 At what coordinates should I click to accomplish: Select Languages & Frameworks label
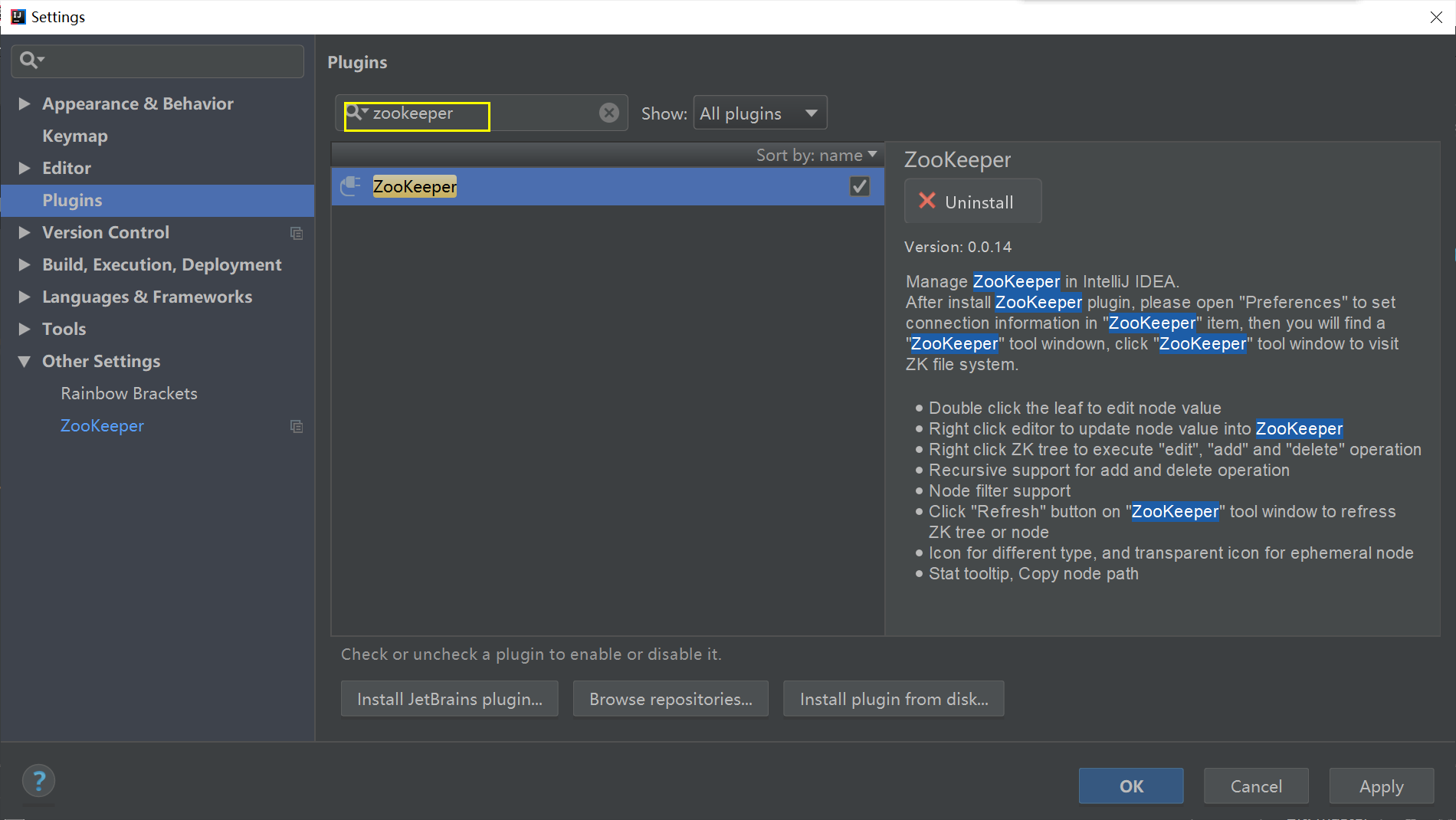click(147, 297)
